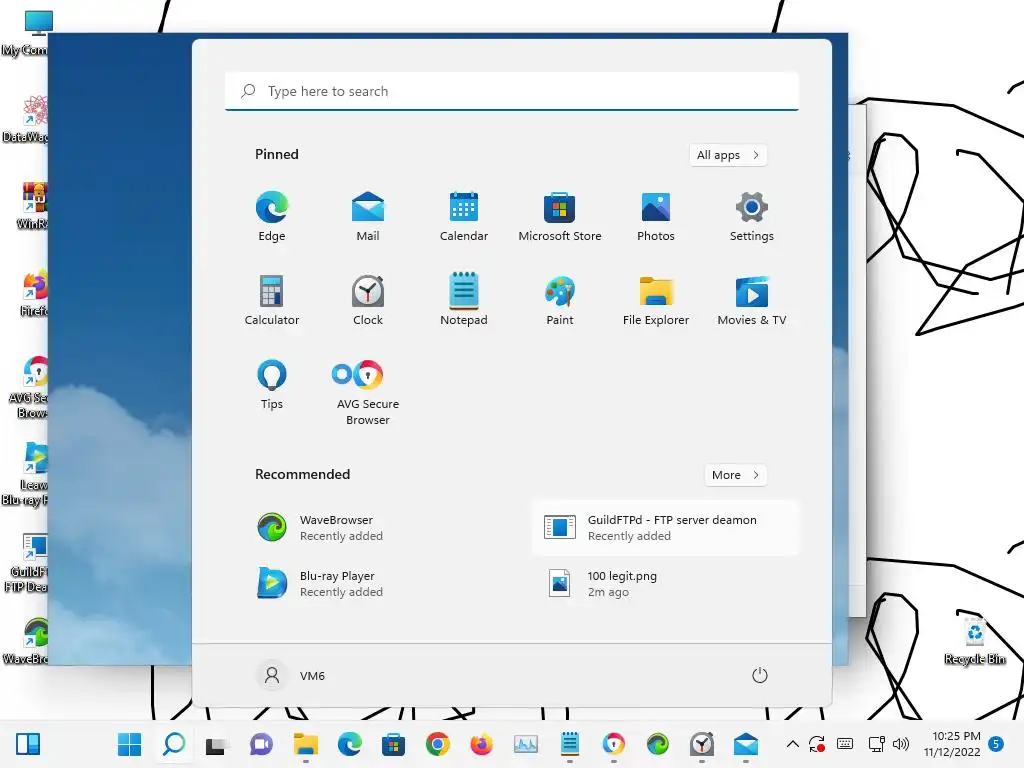Screen dimensions: 1024x768
Task: Open the Clock pinned app
Action: coord(368,300)
